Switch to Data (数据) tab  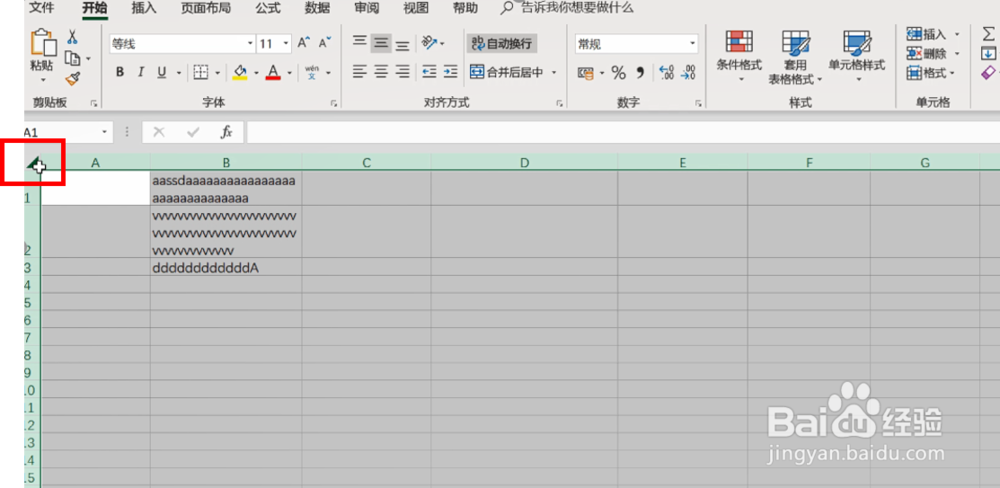(x=317, y=8)
